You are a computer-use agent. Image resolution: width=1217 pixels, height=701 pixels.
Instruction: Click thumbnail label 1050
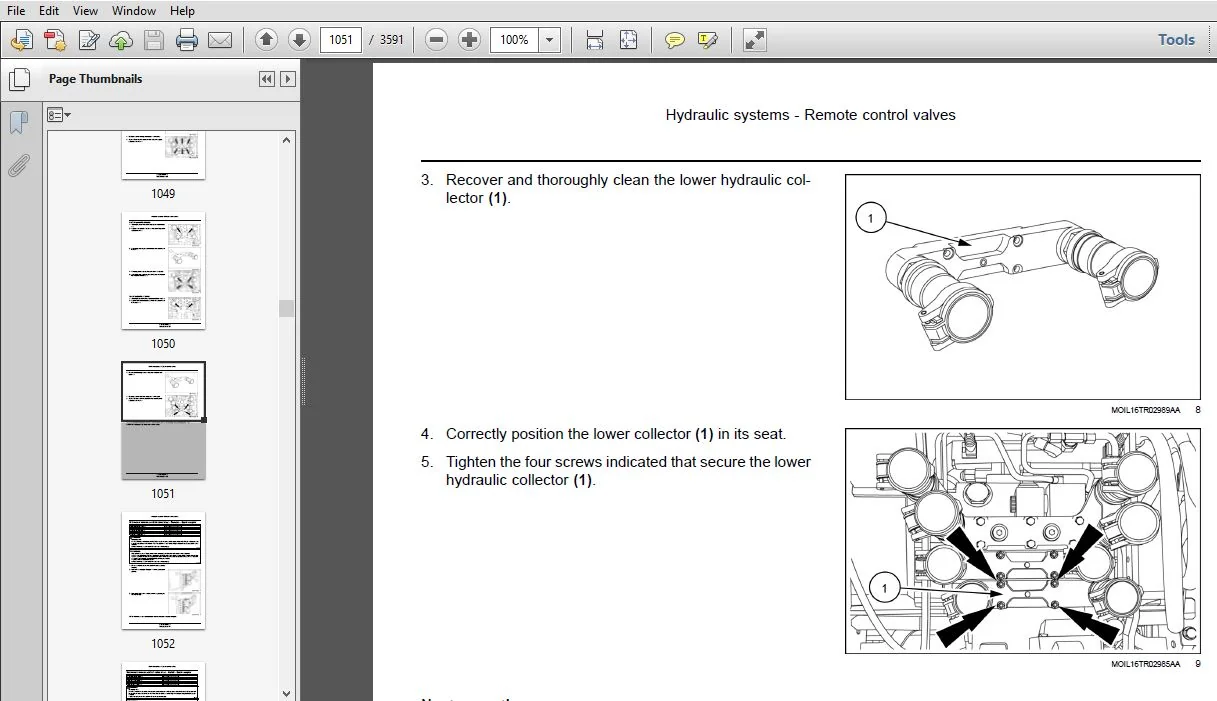point(163,343)
